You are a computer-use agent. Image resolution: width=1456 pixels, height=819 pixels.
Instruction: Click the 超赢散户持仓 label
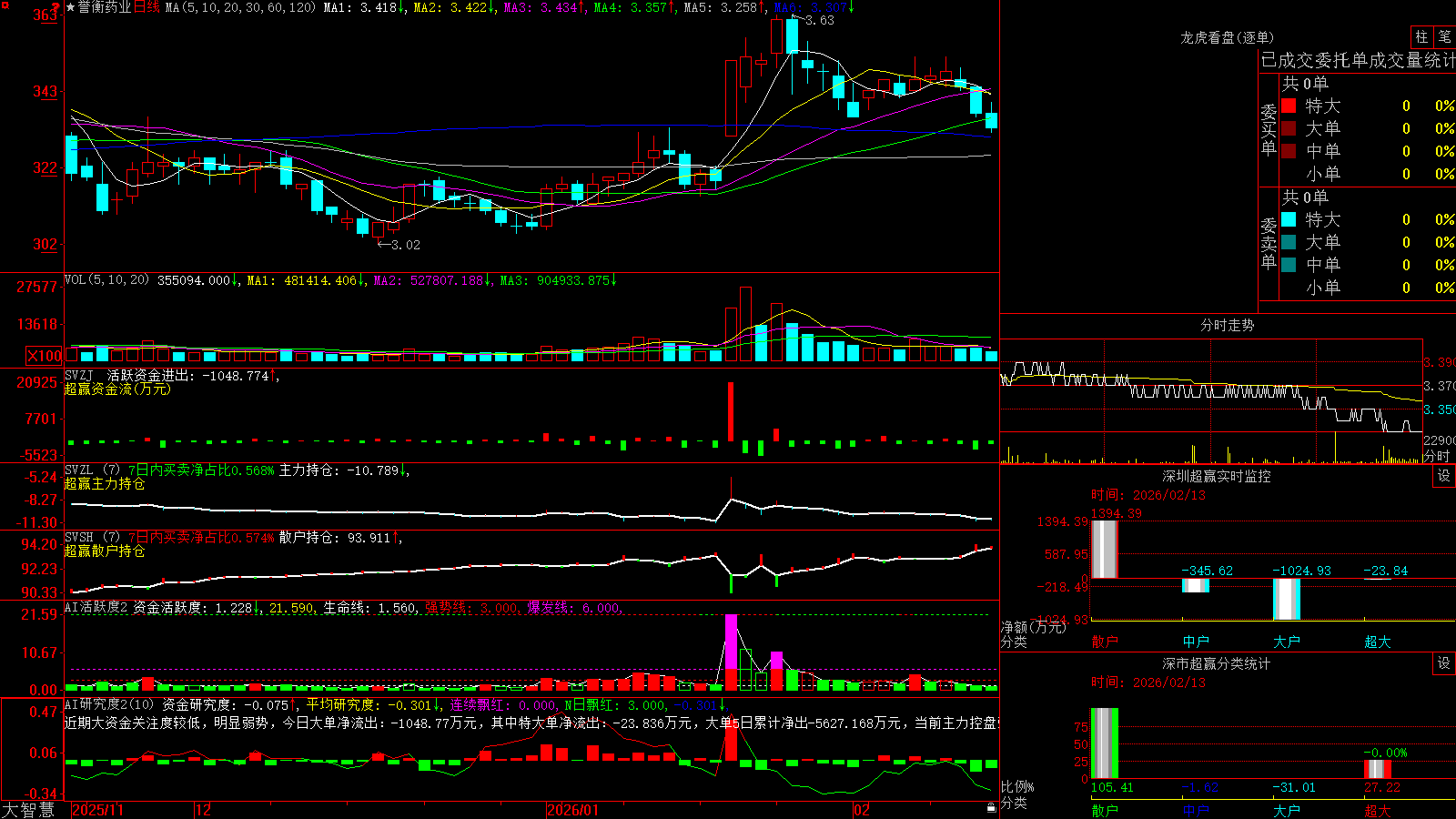pos(105,551)
